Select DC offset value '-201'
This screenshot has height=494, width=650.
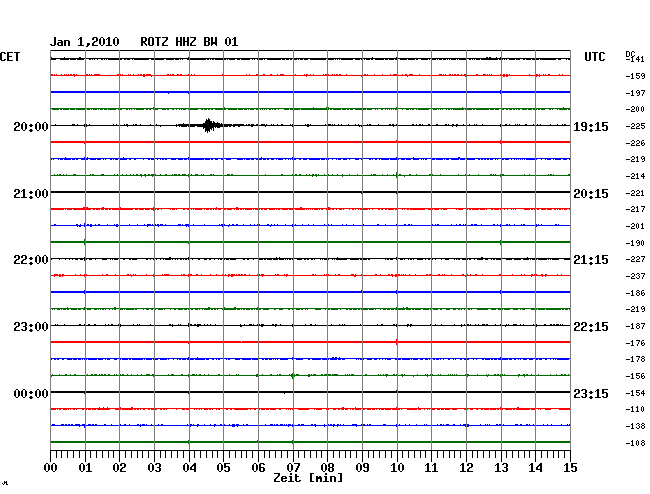tap(635, 226)
